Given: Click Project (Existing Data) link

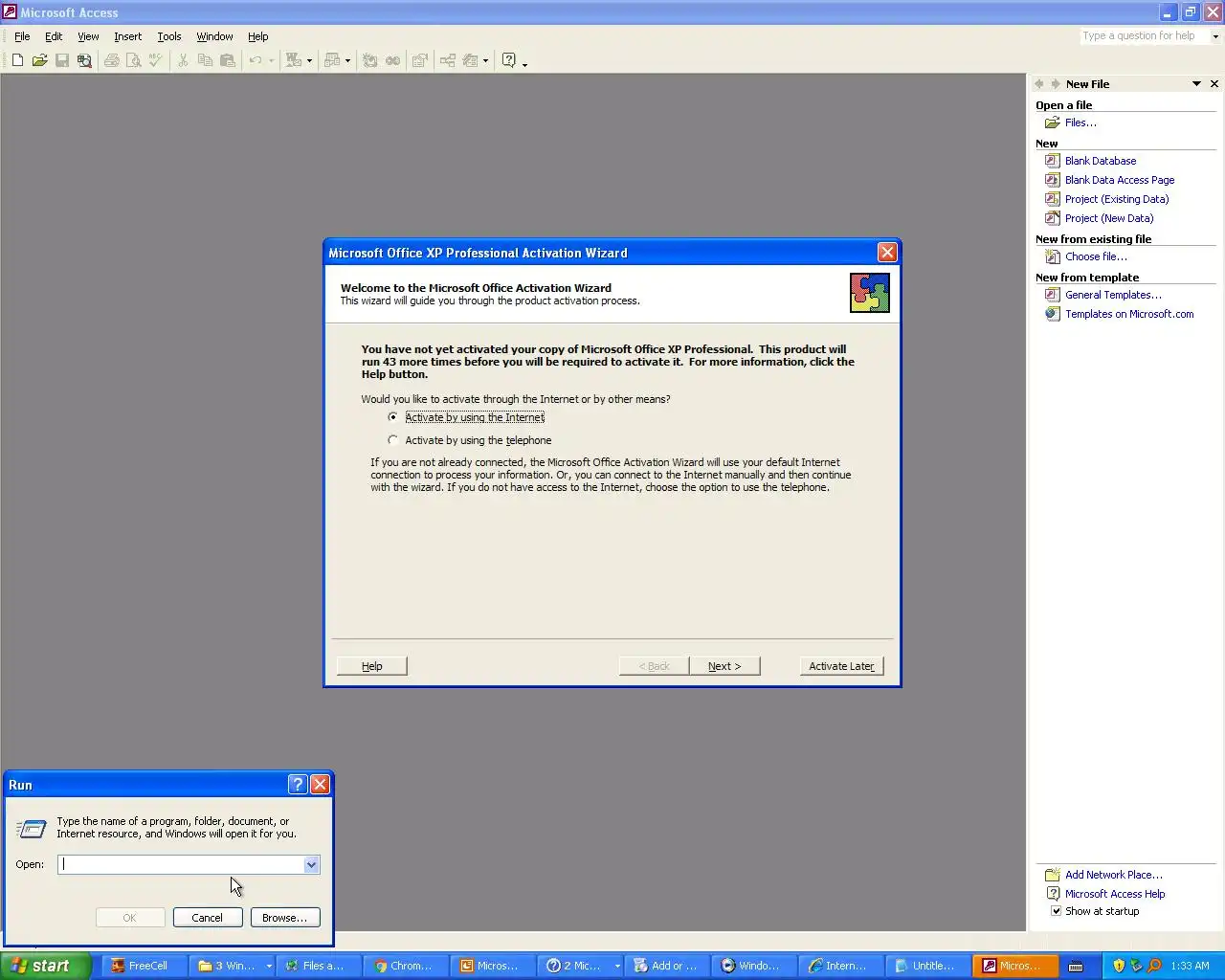Looking at the screenshot, I should point(1117,199).
